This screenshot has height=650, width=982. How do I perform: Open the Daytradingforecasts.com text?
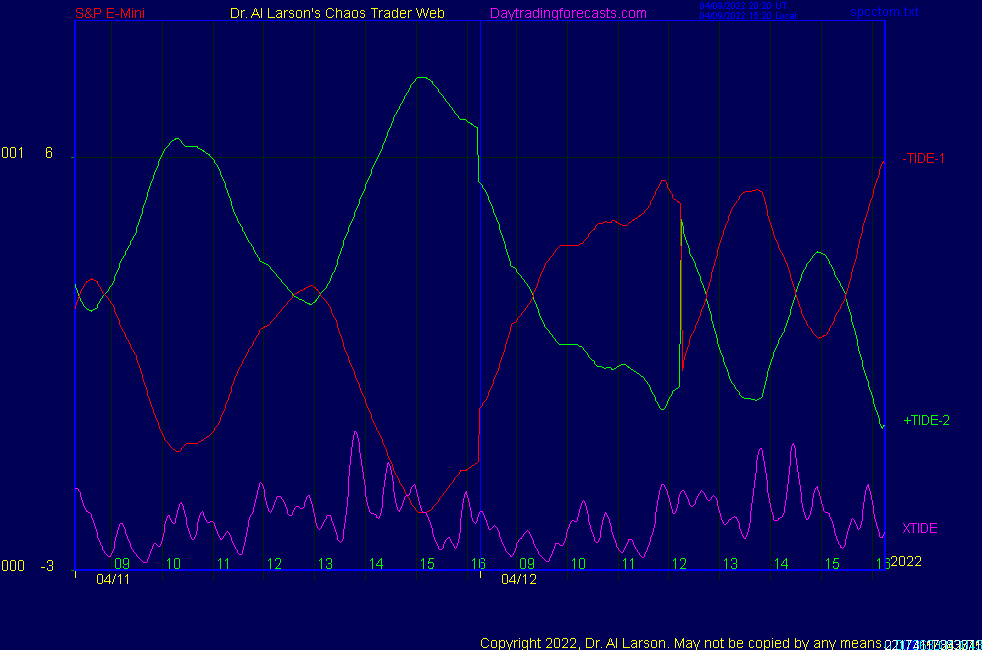[568, 13]
